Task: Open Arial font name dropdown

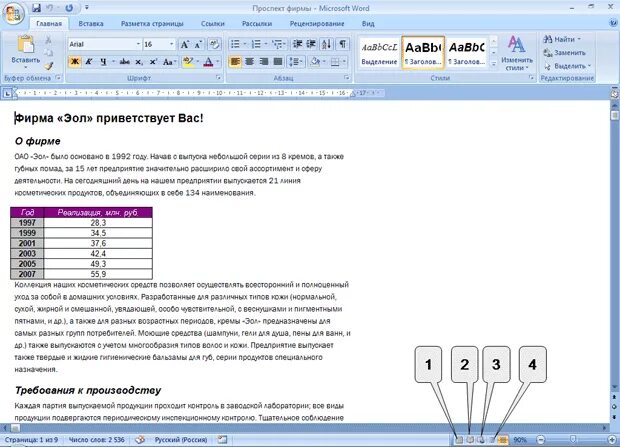Action: (138, 44)
